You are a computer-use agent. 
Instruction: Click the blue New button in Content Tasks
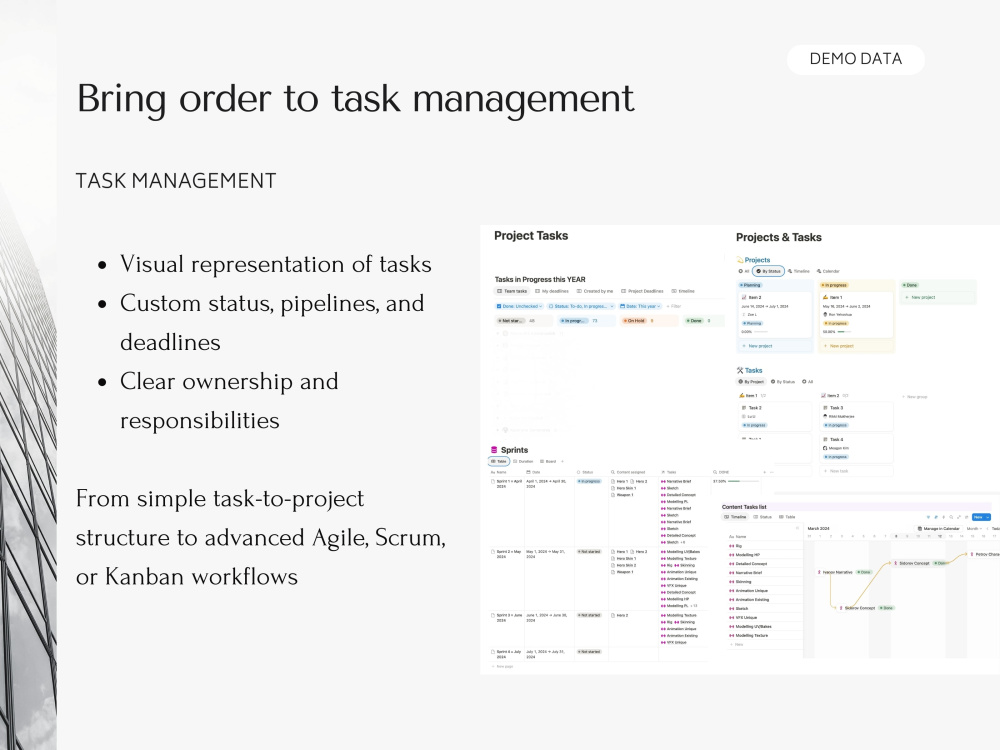[x=981, y=517]
